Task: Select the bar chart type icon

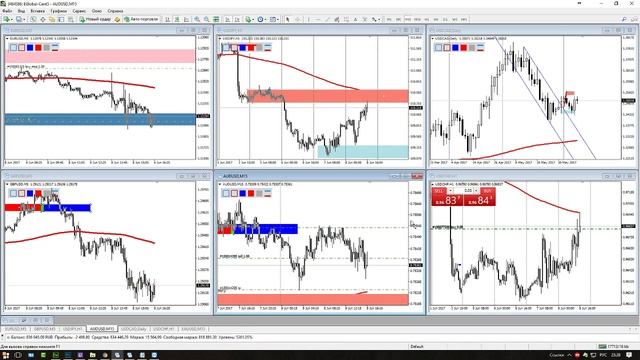Action: [x=168, y=19]
